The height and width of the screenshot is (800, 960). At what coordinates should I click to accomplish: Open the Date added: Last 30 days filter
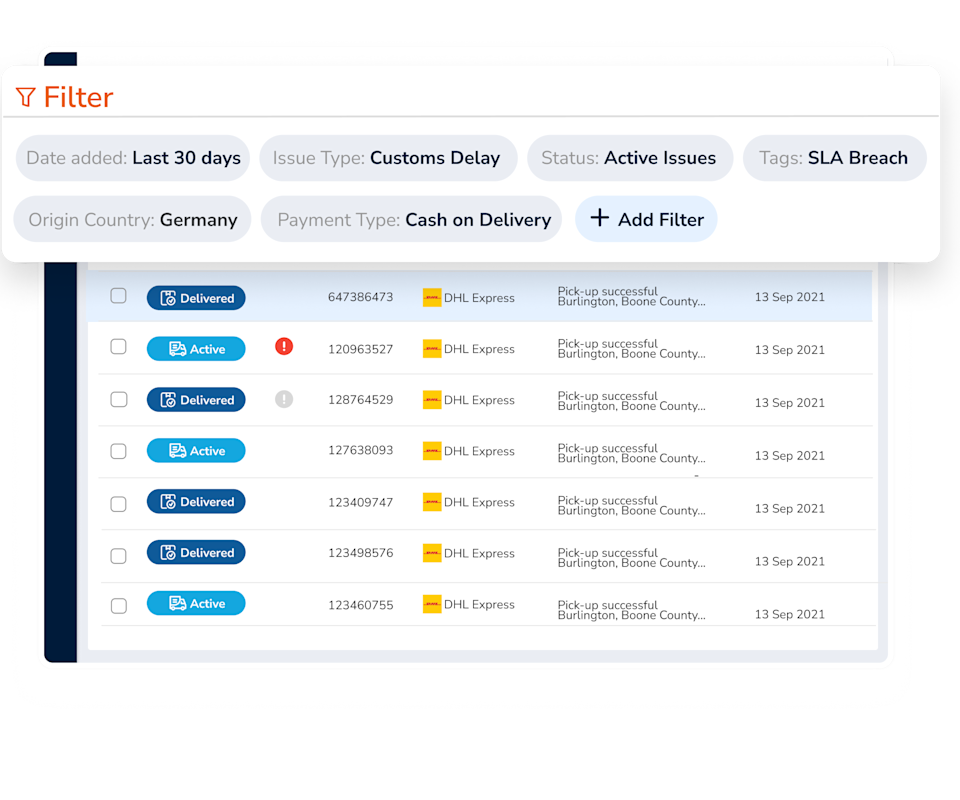pyautogui.click(x=133, y=158)
